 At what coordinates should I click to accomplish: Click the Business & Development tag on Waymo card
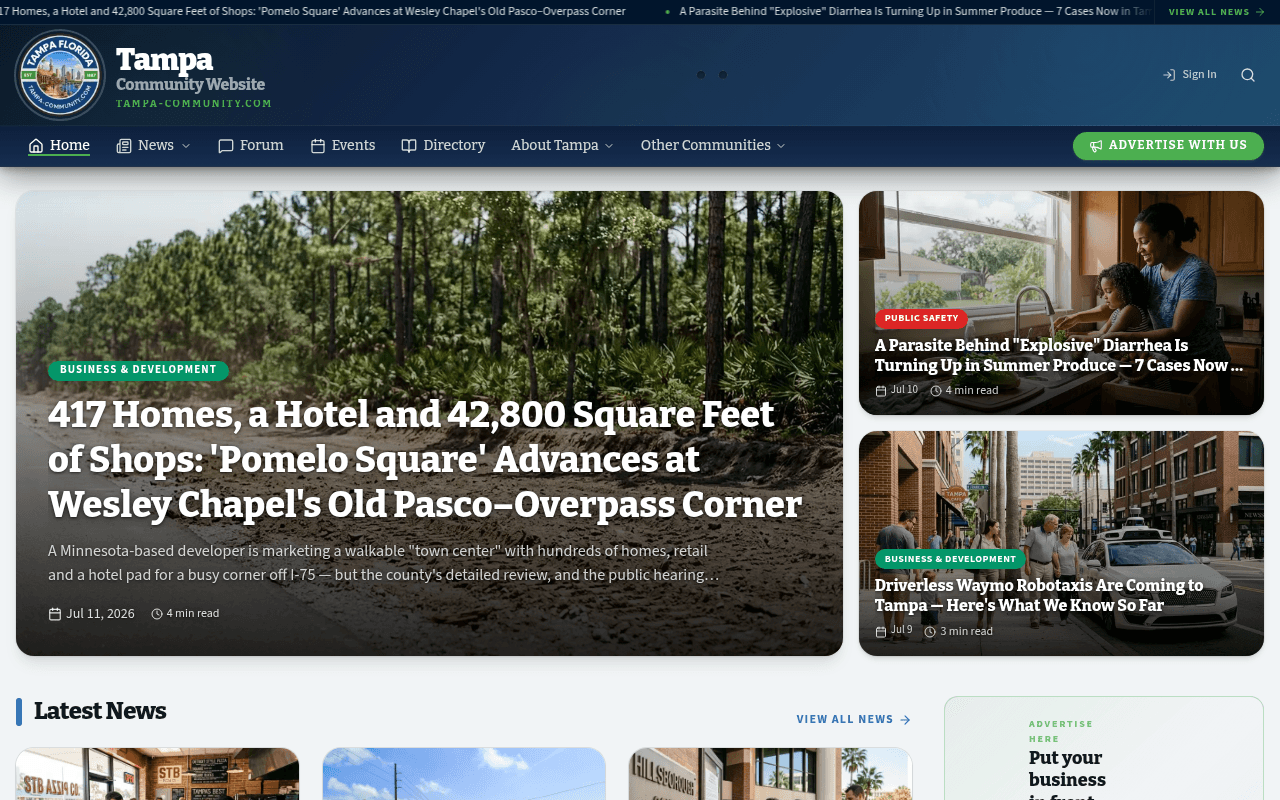point(950,559)
